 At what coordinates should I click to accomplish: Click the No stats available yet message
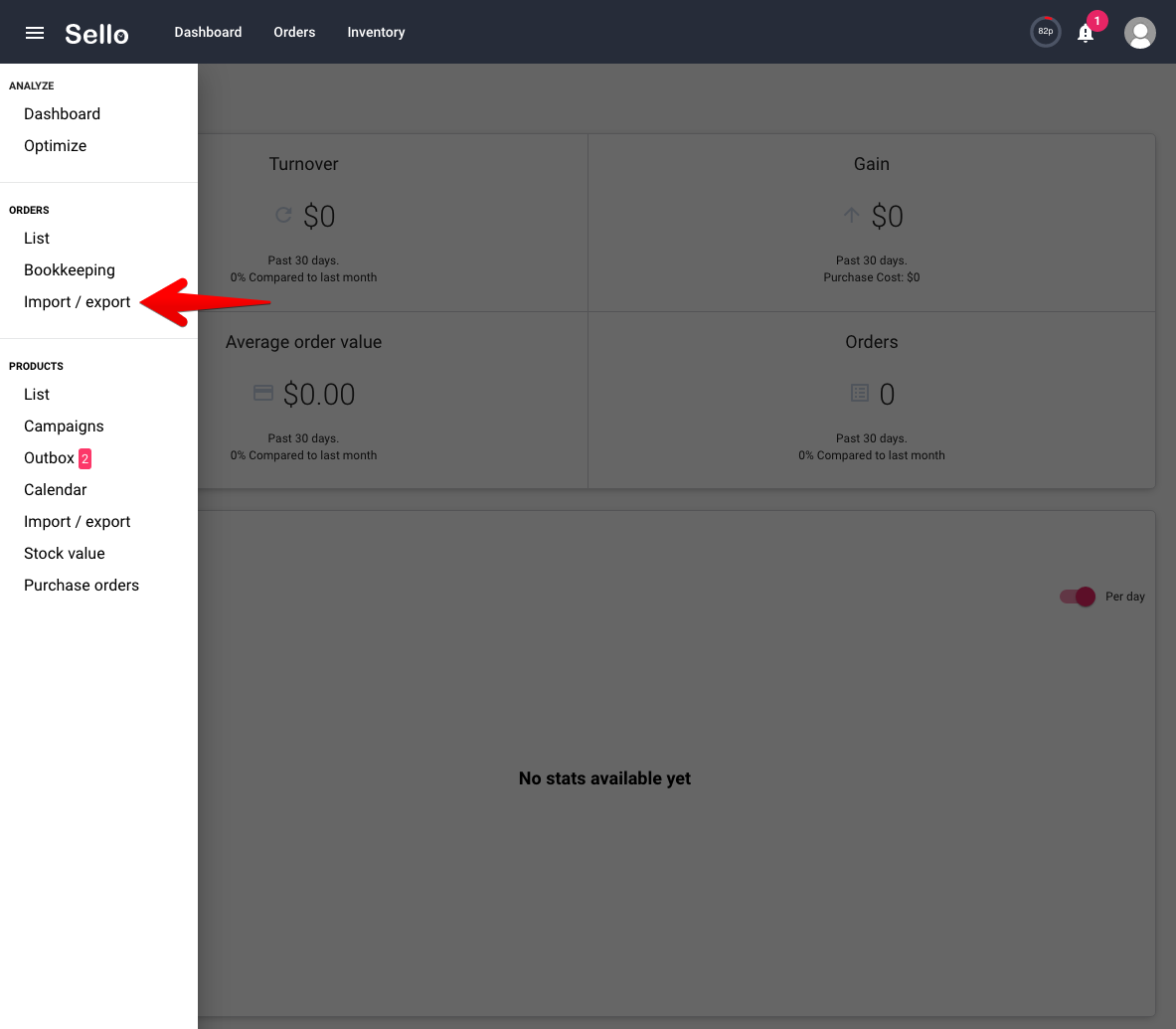(x=604, y=778)
